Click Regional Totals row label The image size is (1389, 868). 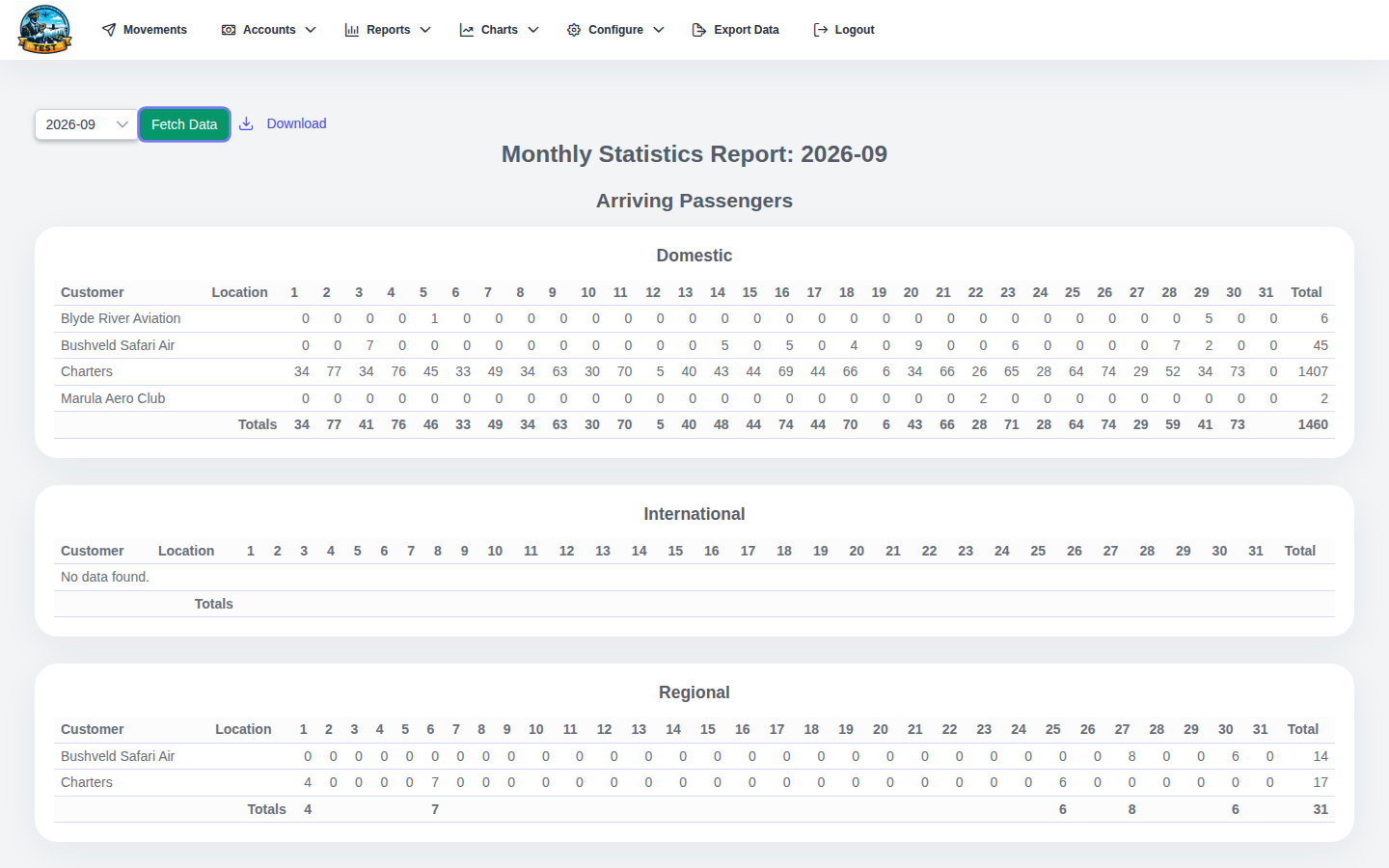coord(267,809)
